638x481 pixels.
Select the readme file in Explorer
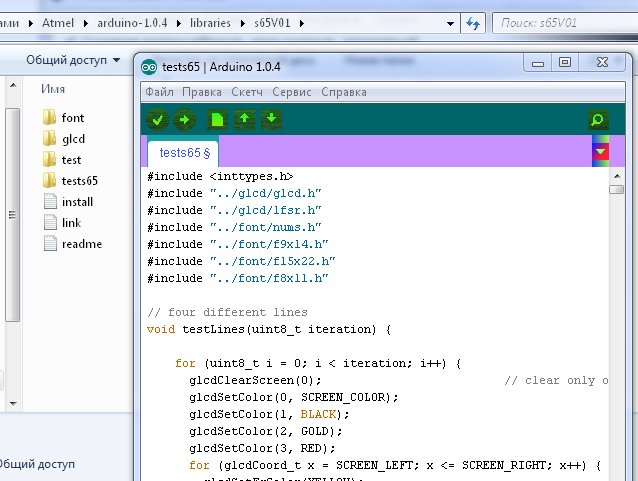point(72,244)
